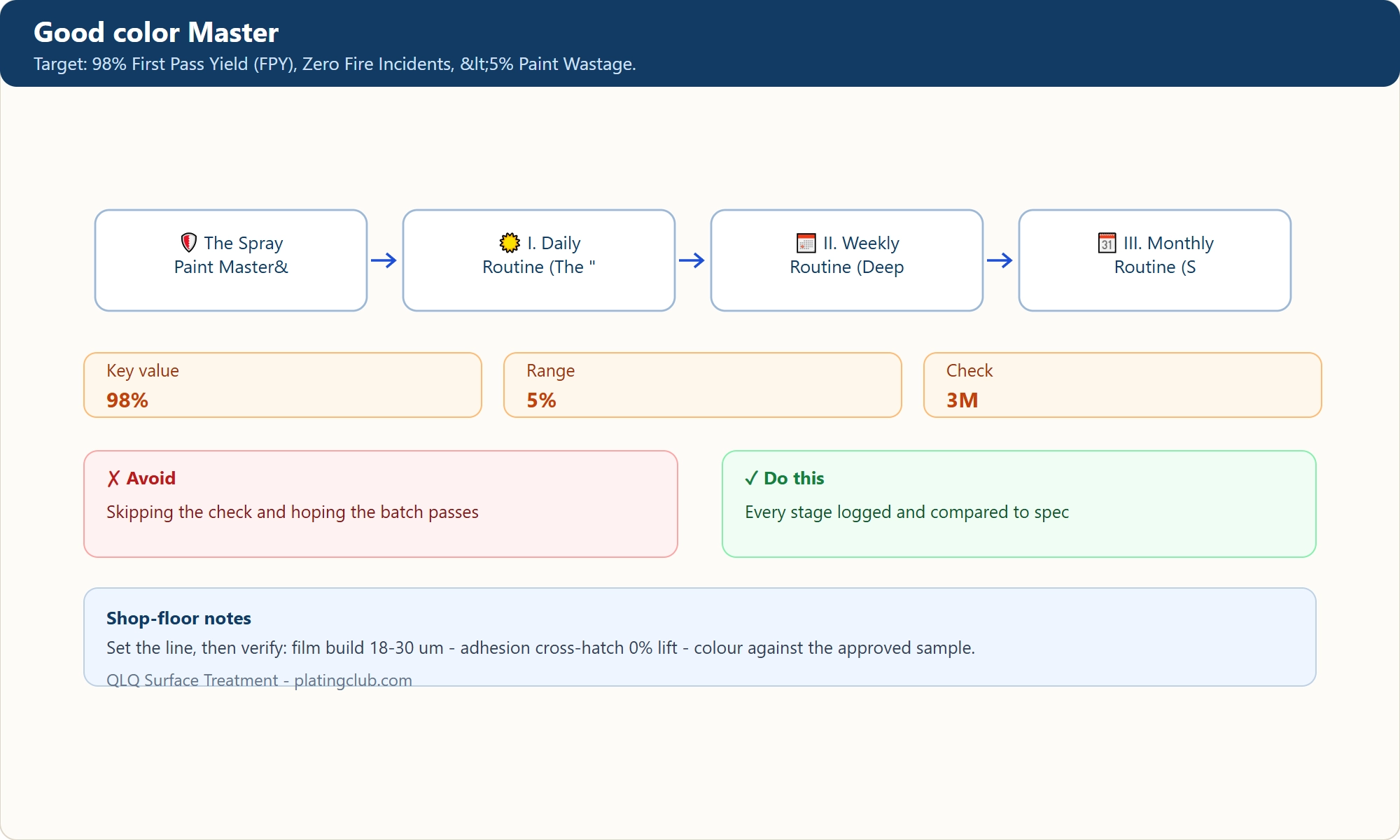1400x840 pixels.
Task: Click the green checkmark next to Do this
Action: click(751, 478)
